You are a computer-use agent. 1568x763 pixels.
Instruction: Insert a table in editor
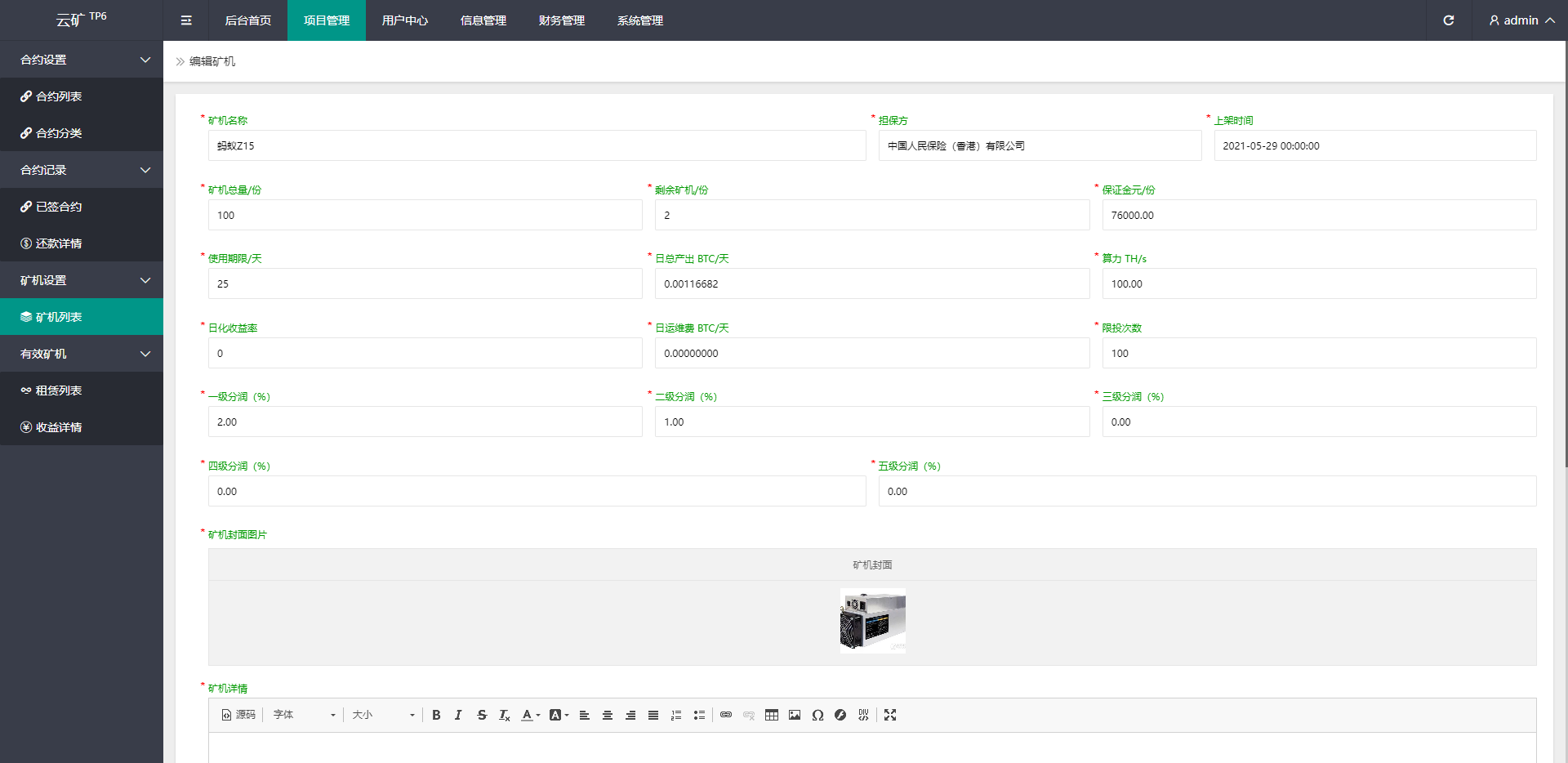(x=772, y=715)
